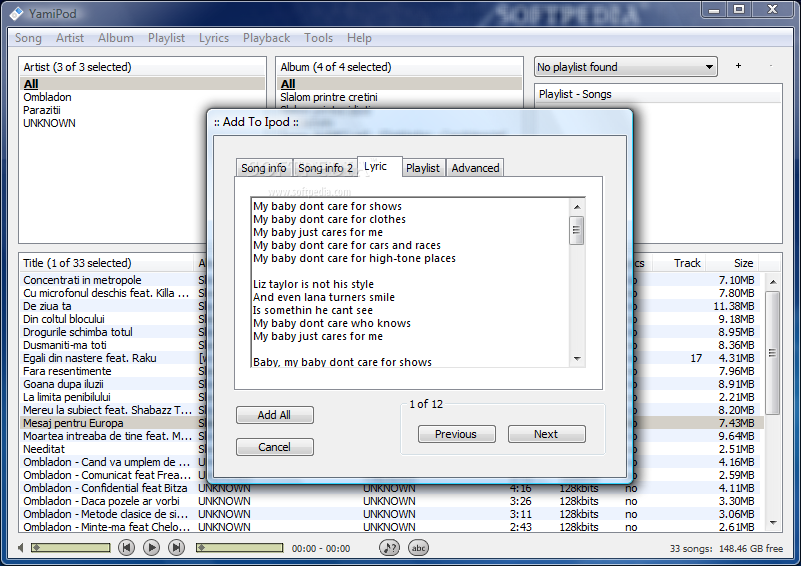Select song La limita penibilului
The image size is (801, 566).
(x=66, y=397)
